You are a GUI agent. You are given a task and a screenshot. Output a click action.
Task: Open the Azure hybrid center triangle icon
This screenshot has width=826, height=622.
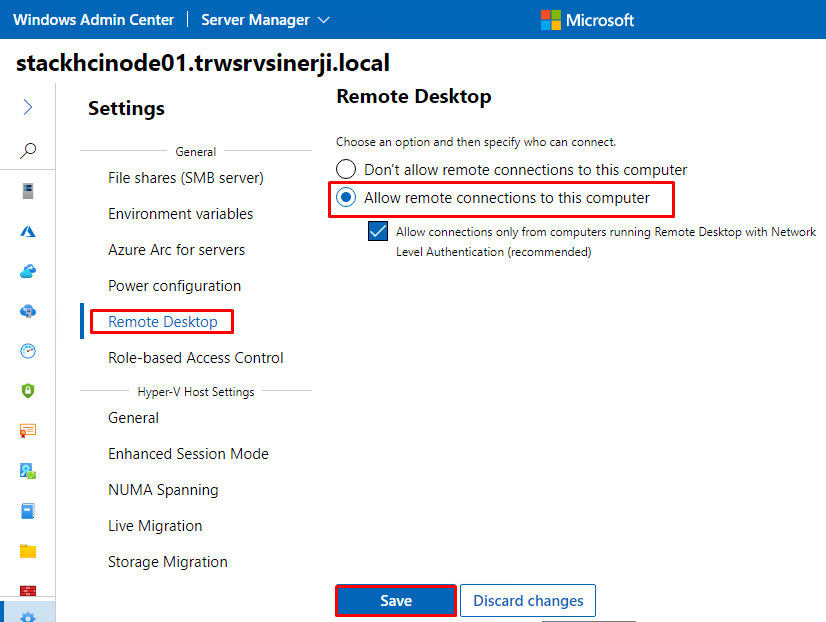coord(28,231)
